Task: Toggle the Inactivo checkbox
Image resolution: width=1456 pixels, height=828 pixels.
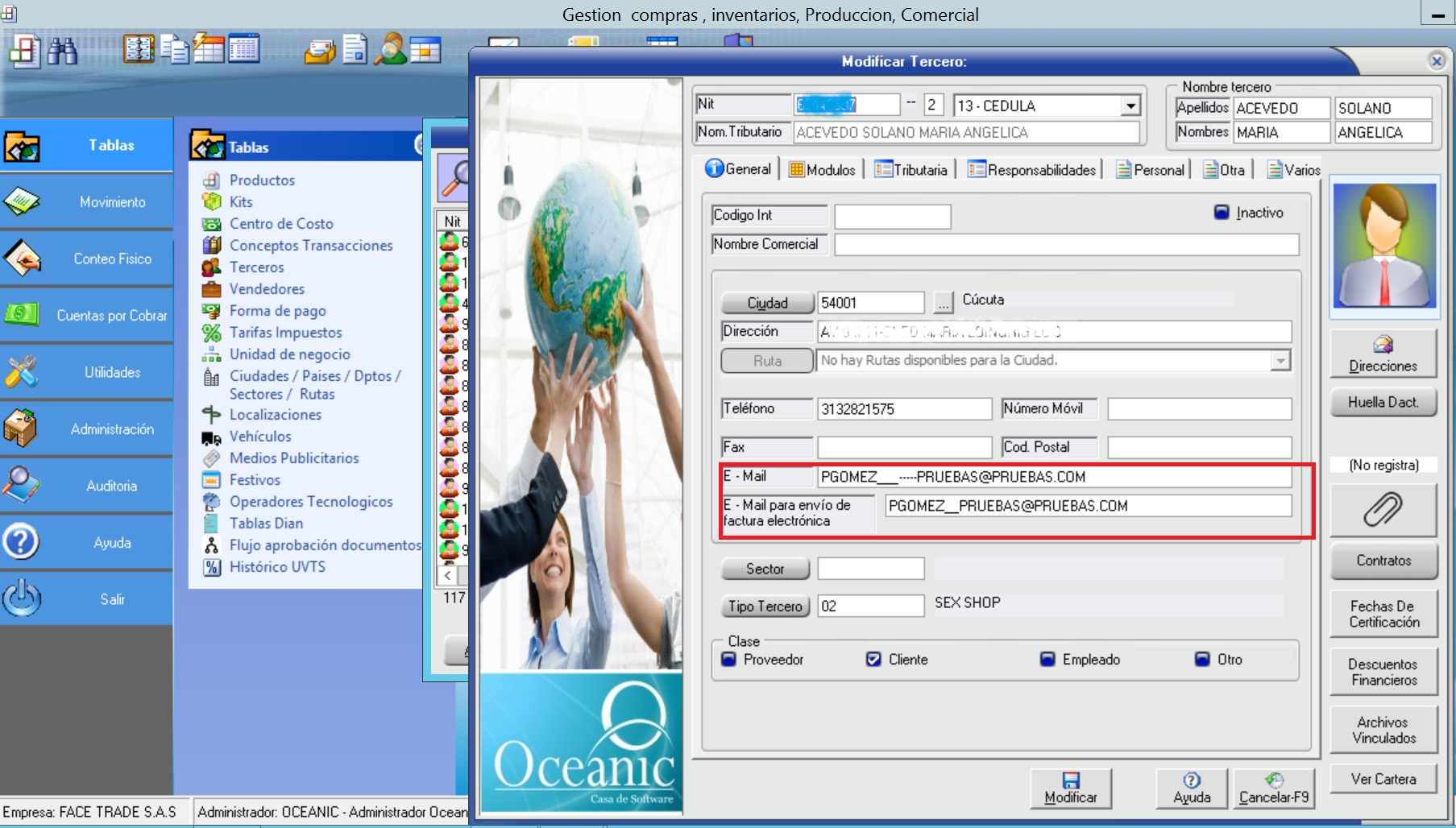Action: coord(1222,213)
